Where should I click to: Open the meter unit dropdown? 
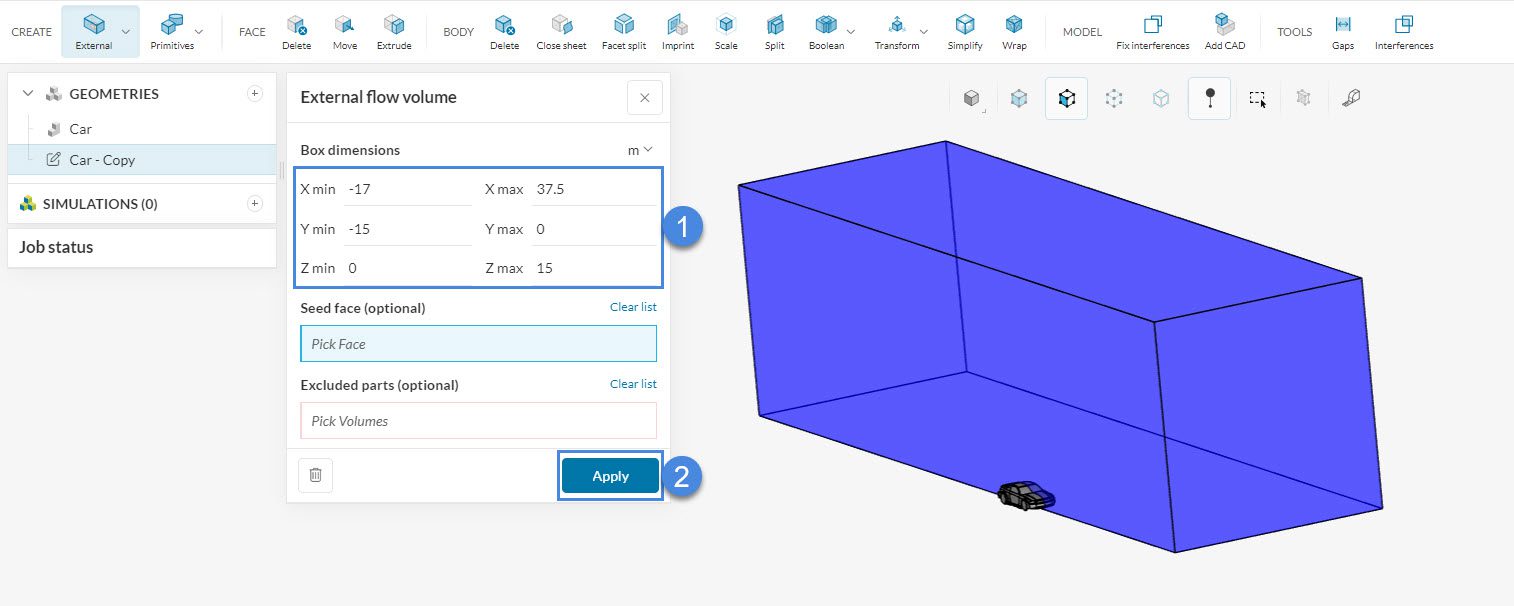[x=639, y=150]
